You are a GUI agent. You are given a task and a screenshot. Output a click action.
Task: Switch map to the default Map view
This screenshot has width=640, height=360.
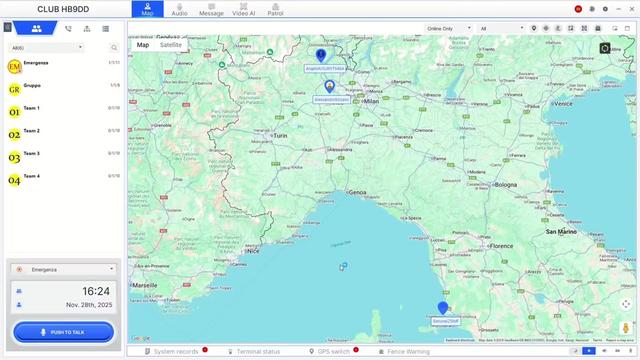[x=143, y=45]
